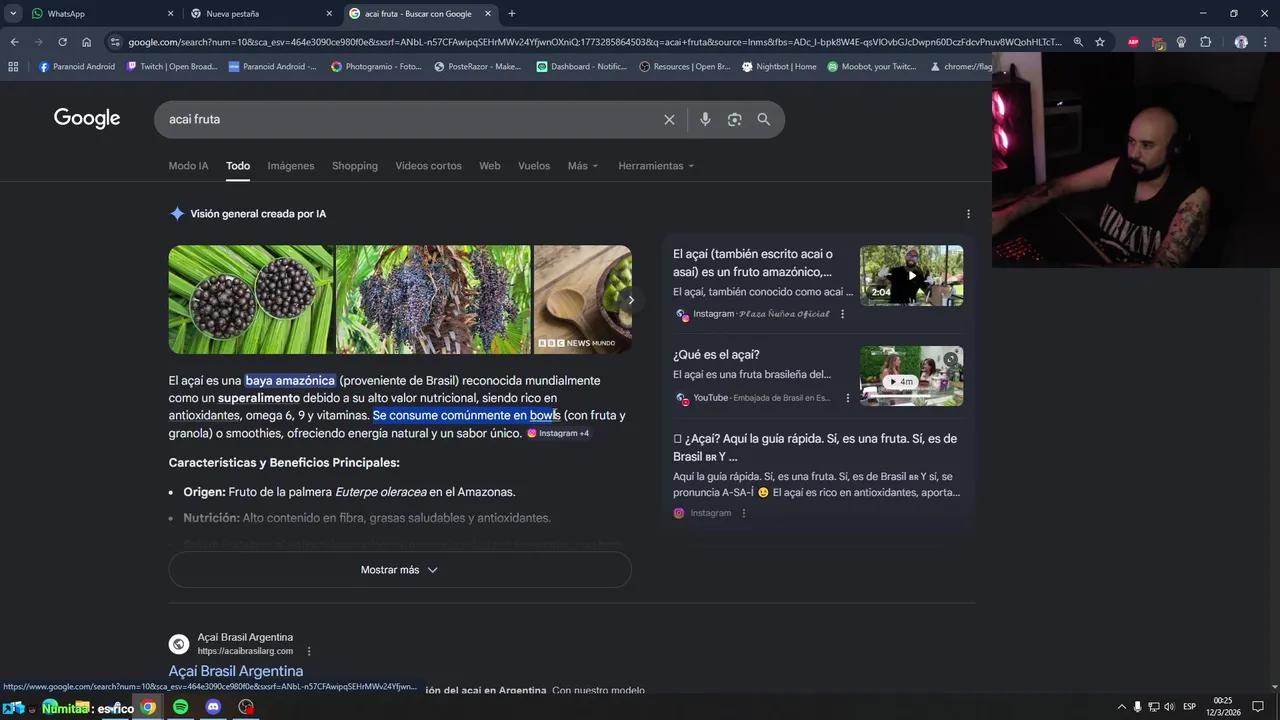Open '¿Açaí? Aquí la guía rápida' result
The image size is (1280, 720).
tap(815, 447)
